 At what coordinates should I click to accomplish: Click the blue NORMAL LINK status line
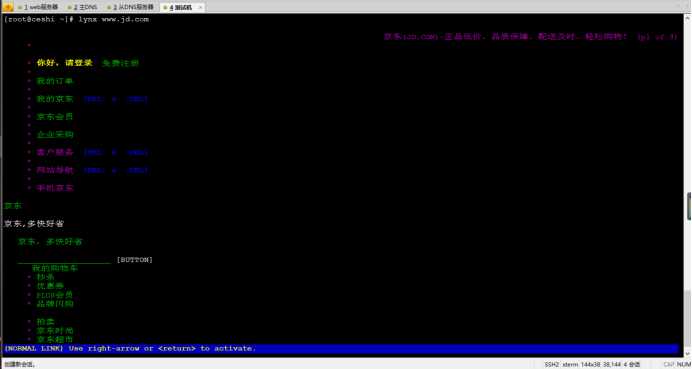point(340,348)
